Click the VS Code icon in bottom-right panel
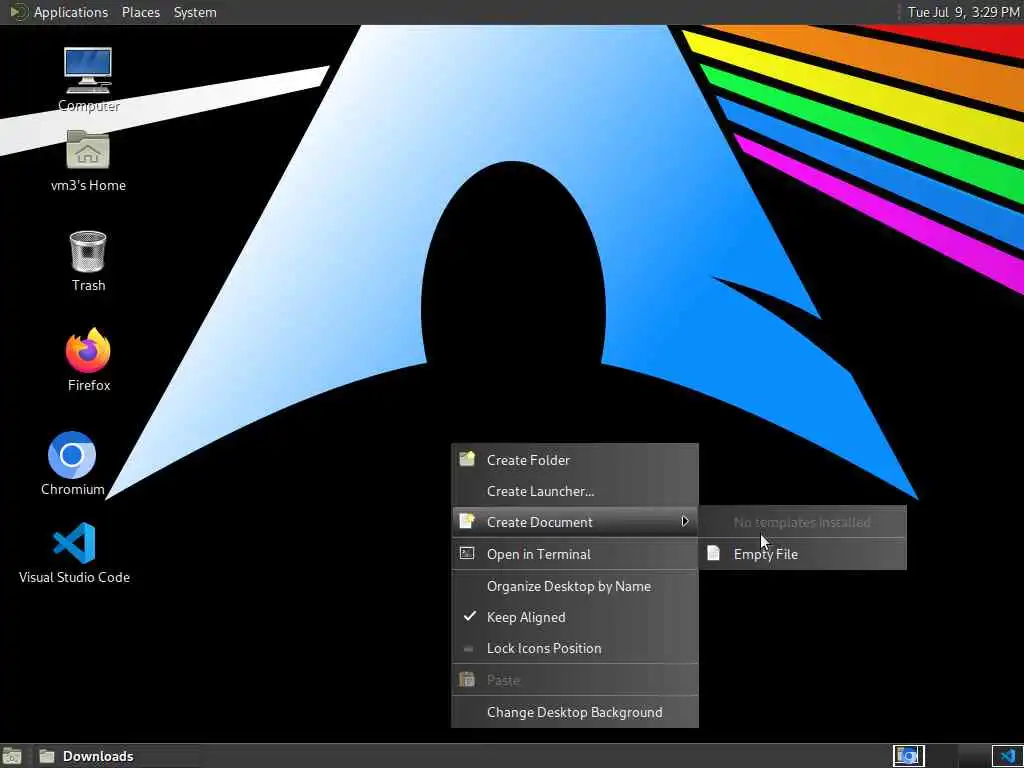Viewport: 1024px width, 768px height. (x=1007, y=756)
